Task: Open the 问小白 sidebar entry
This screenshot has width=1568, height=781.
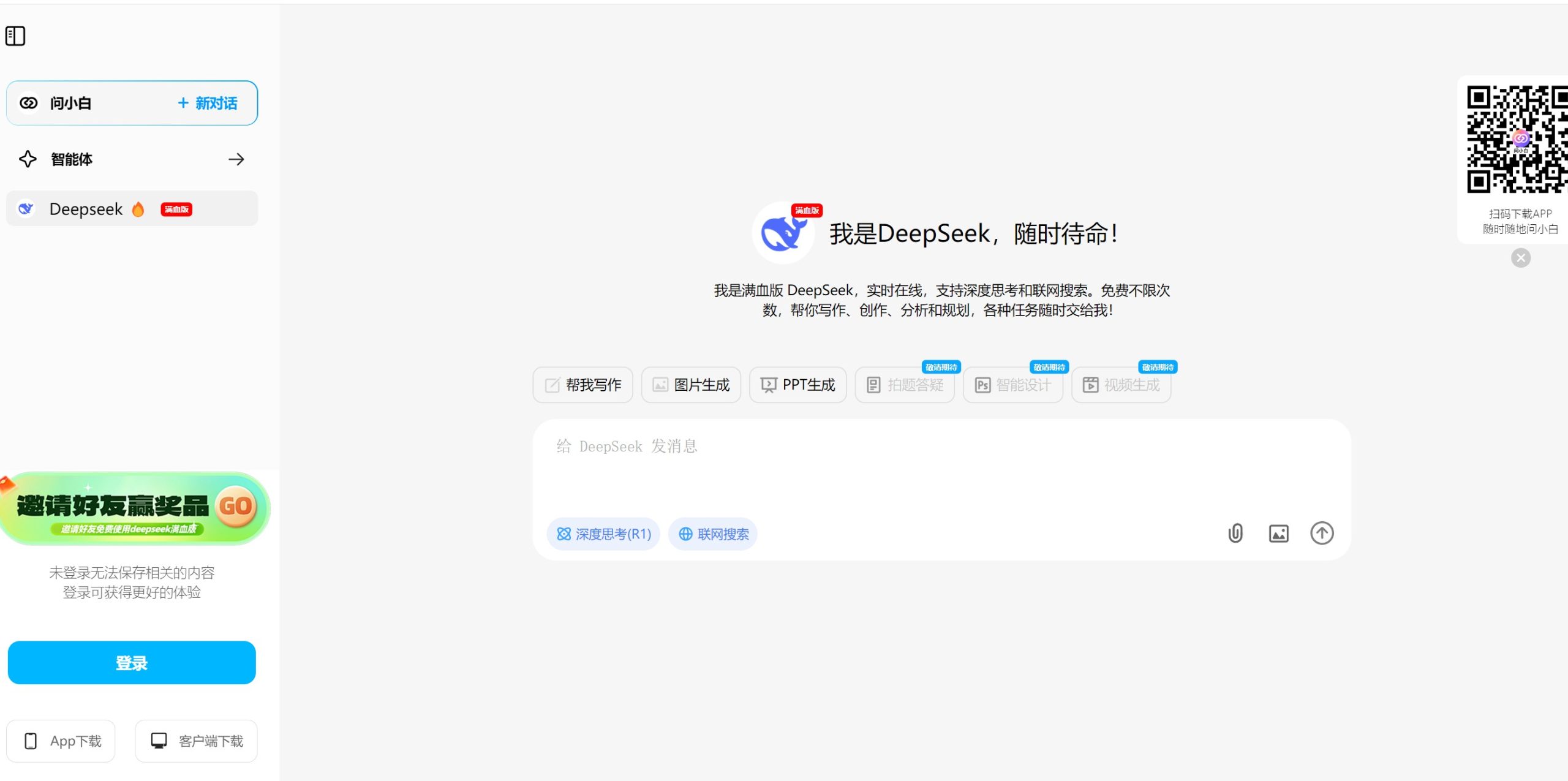Action: pyautogui.click(x=70, y=103)
